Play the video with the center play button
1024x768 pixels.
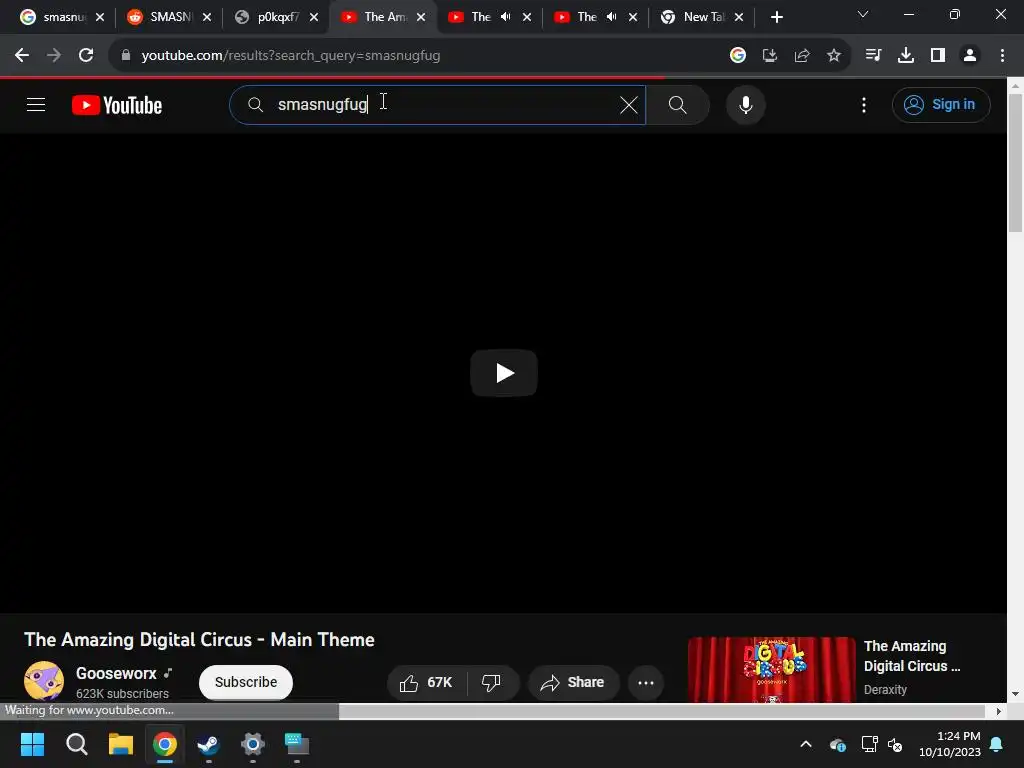click(x=504, y=373)
